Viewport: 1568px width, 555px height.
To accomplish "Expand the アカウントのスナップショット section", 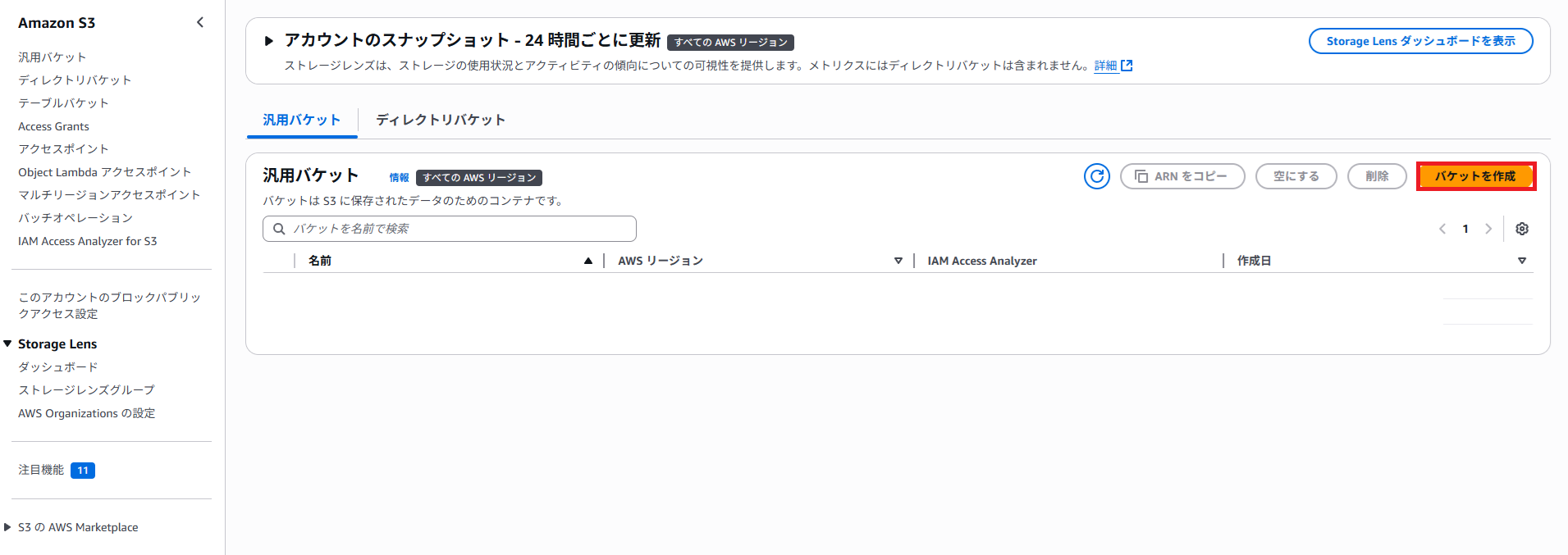I will tap(268, 40).
